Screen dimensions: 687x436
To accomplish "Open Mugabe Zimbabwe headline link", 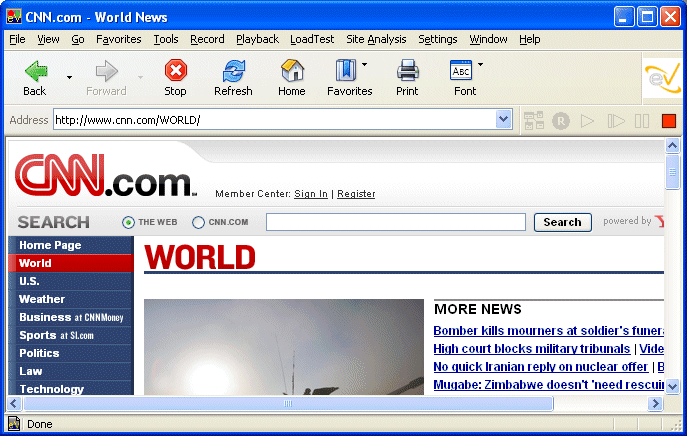I will [549, 385].
